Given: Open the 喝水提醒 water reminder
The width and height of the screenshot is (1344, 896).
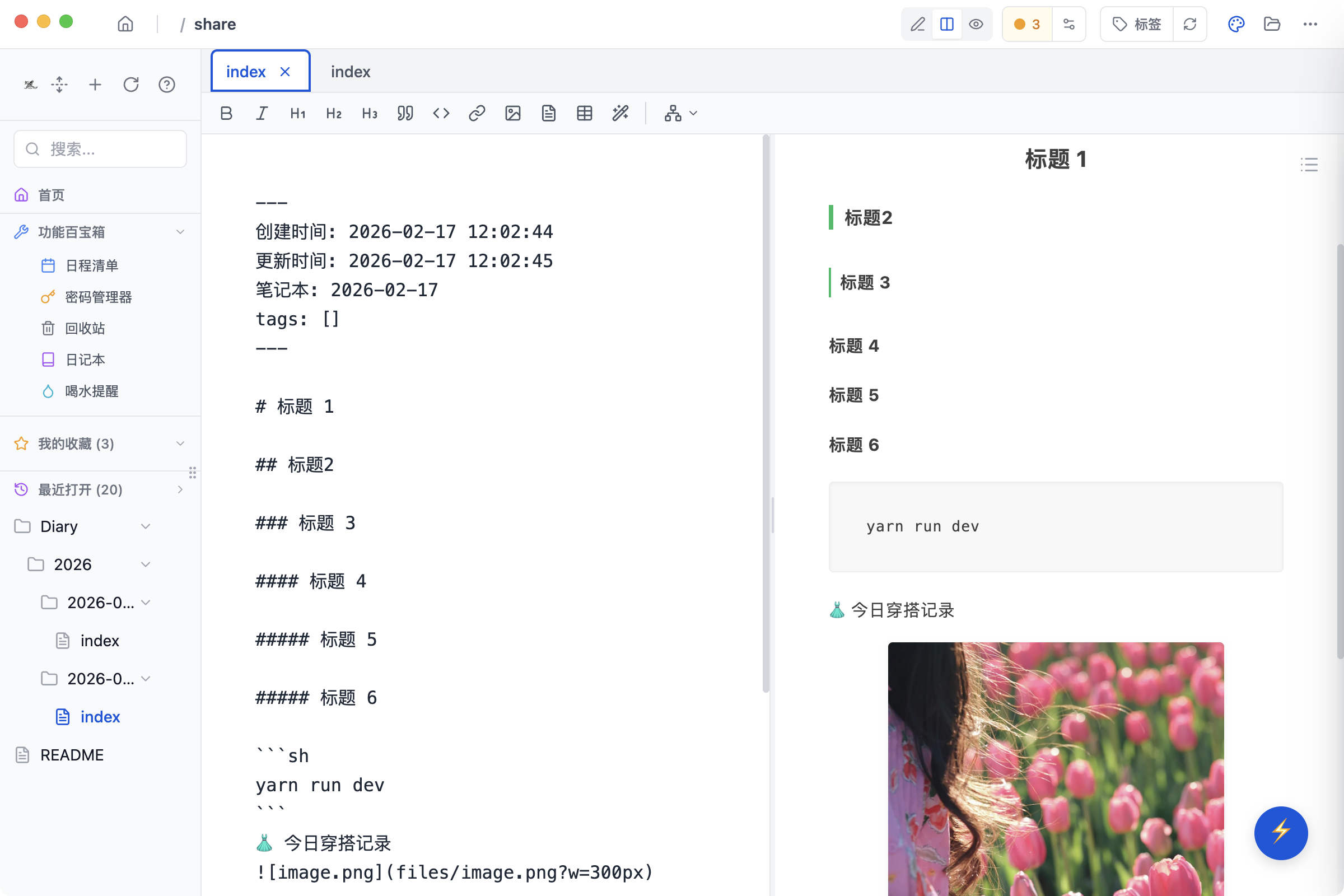Looking at the screenshot, I should coord(91,391).
